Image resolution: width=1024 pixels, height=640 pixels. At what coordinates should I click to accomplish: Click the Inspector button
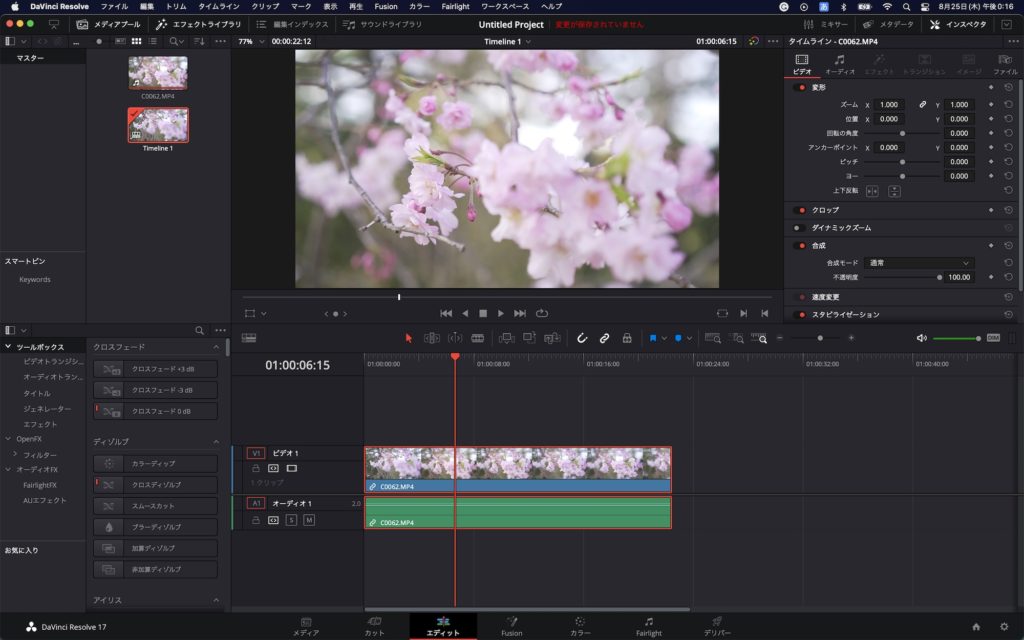[x=959, y=24]
